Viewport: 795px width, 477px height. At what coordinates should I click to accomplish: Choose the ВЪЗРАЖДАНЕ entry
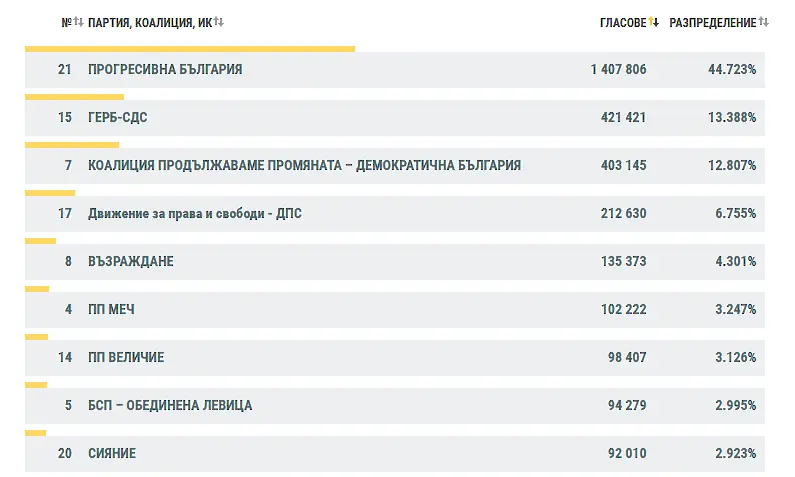[x=131, y=262]
